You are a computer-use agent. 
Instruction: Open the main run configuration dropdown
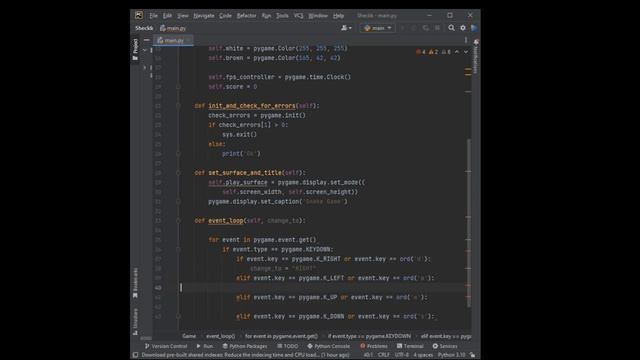tap(378, 28)
